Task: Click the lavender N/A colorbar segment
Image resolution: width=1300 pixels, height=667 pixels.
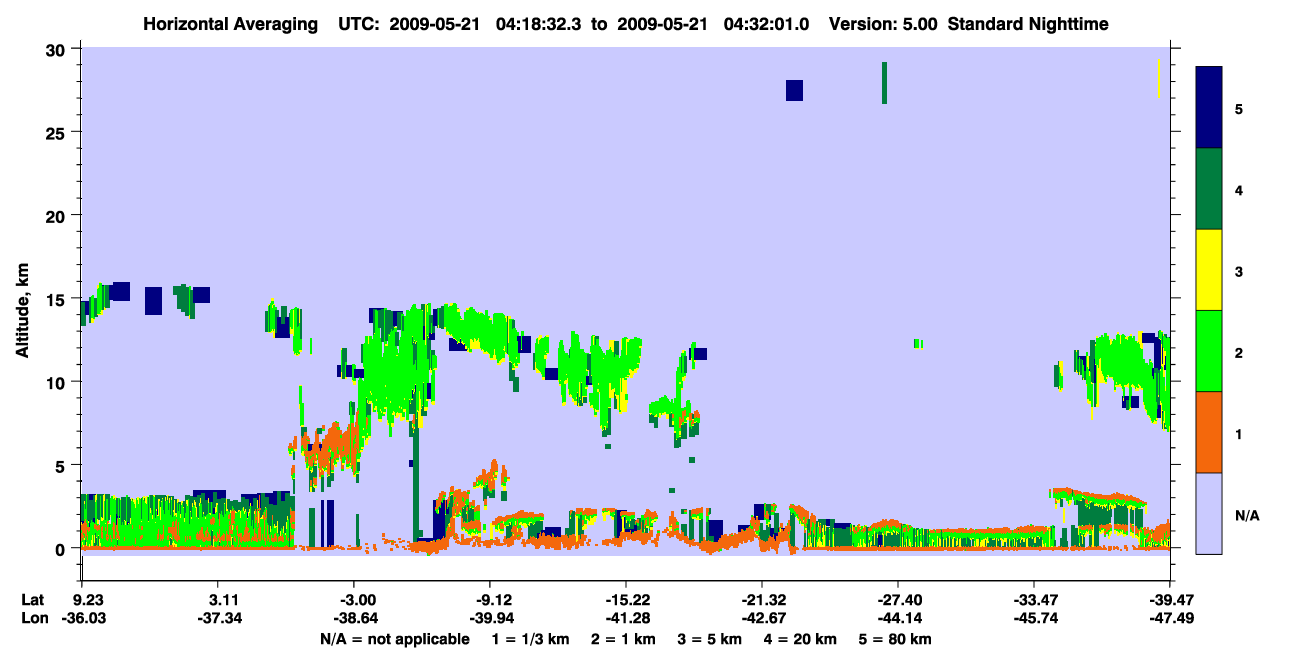Action: (x=1209, y=513)
